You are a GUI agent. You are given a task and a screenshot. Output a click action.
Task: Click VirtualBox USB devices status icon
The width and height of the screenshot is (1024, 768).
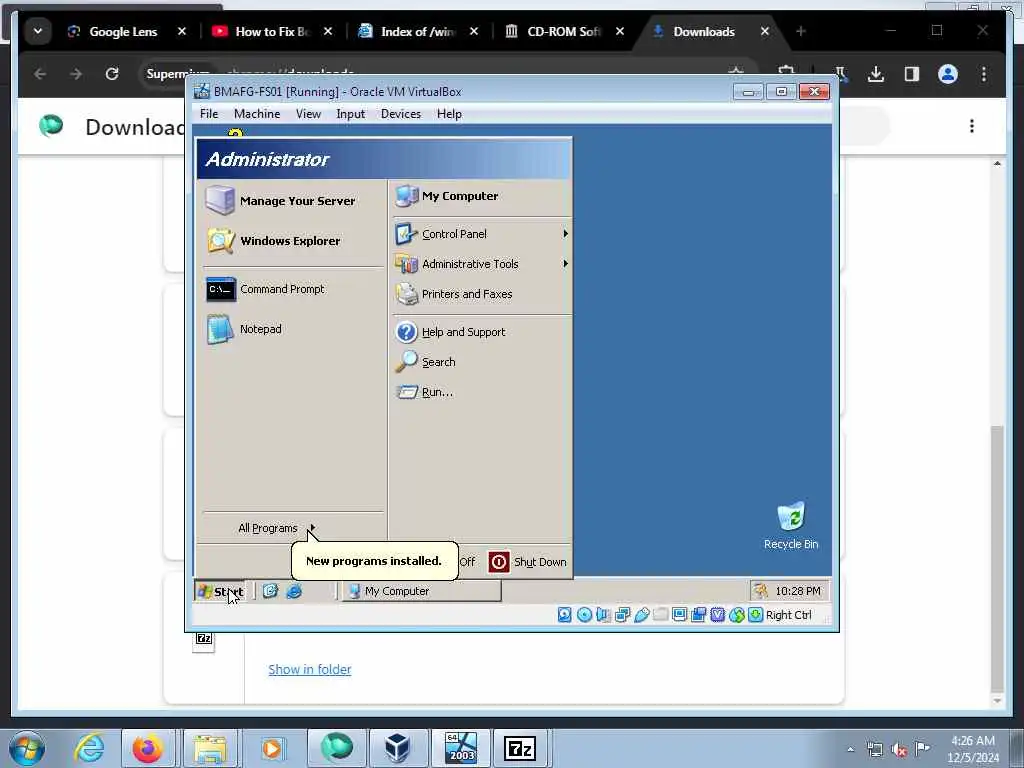tap(641, 615)
